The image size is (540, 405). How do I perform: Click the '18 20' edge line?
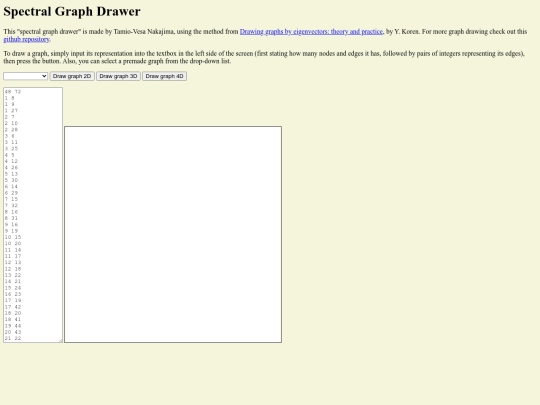coord(13,313)
